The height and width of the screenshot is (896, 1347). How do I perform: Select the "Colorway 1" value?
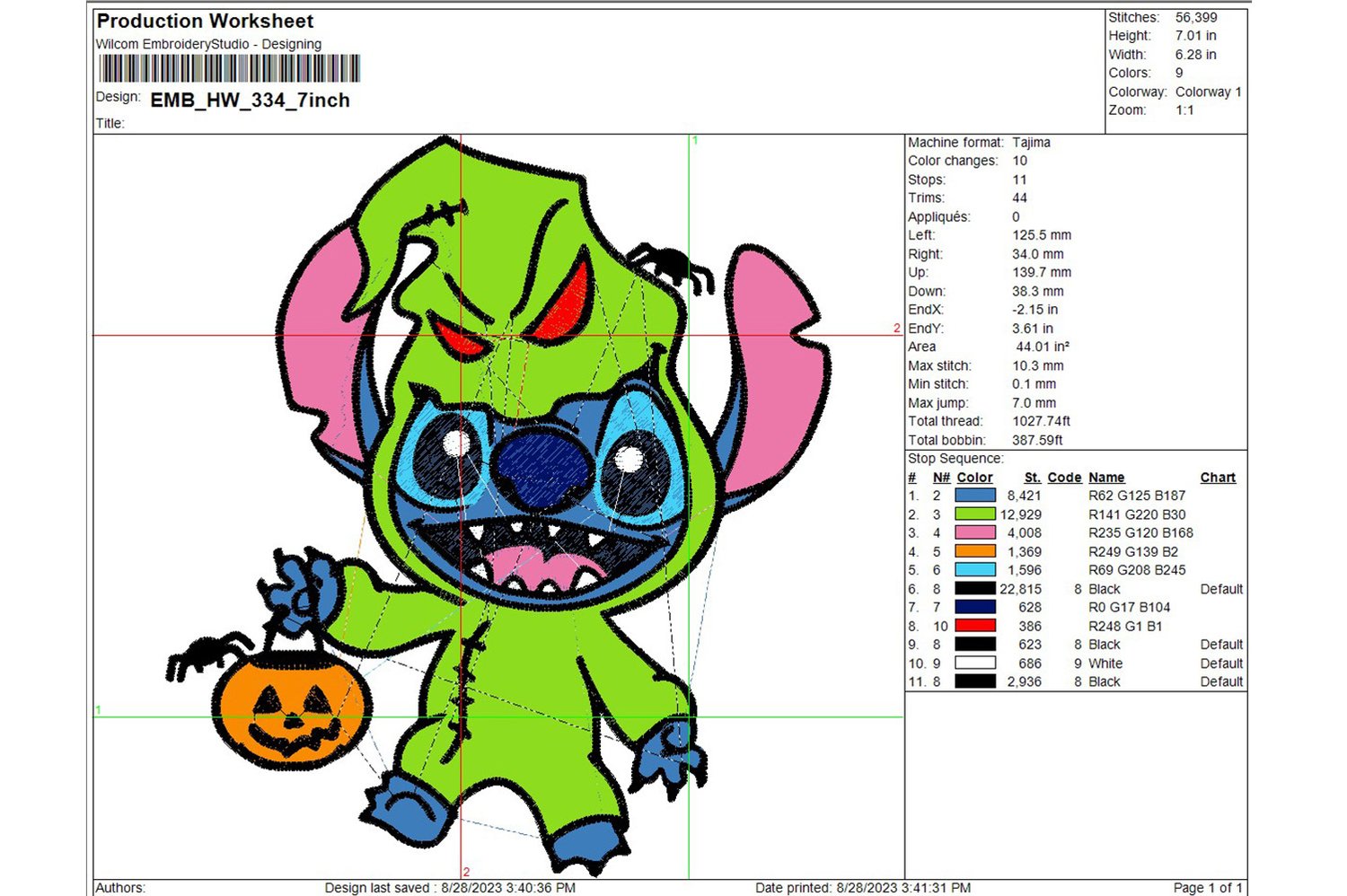pyautogui.click(x=1209, y=92)
